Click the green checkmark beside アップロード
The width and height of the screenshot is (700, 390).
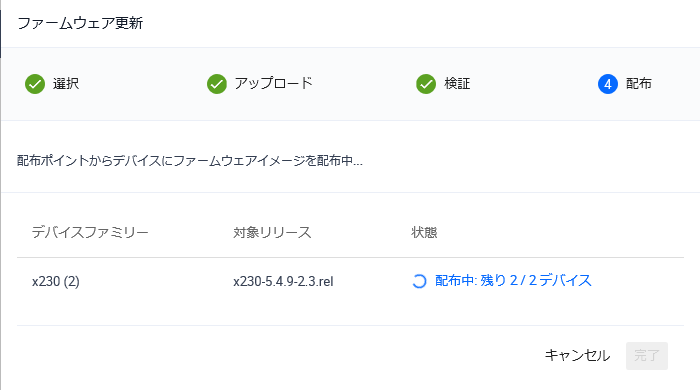(217, 84)
